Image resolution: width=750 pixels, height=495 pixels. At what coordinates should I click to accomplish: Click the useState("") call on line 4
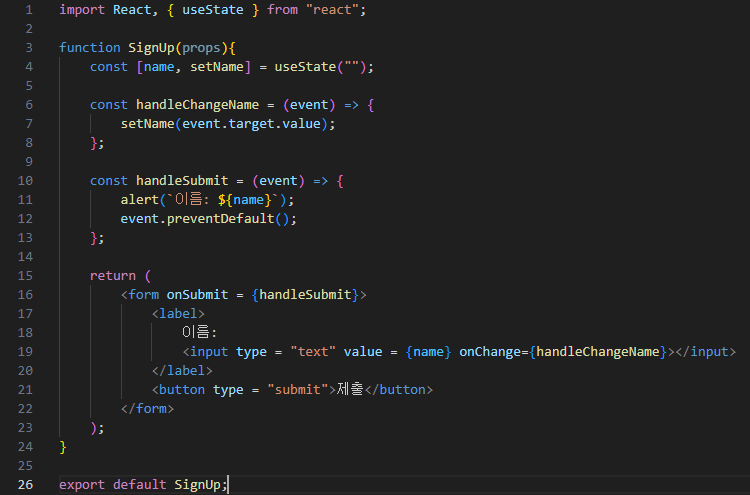click(x=320, y=67)
